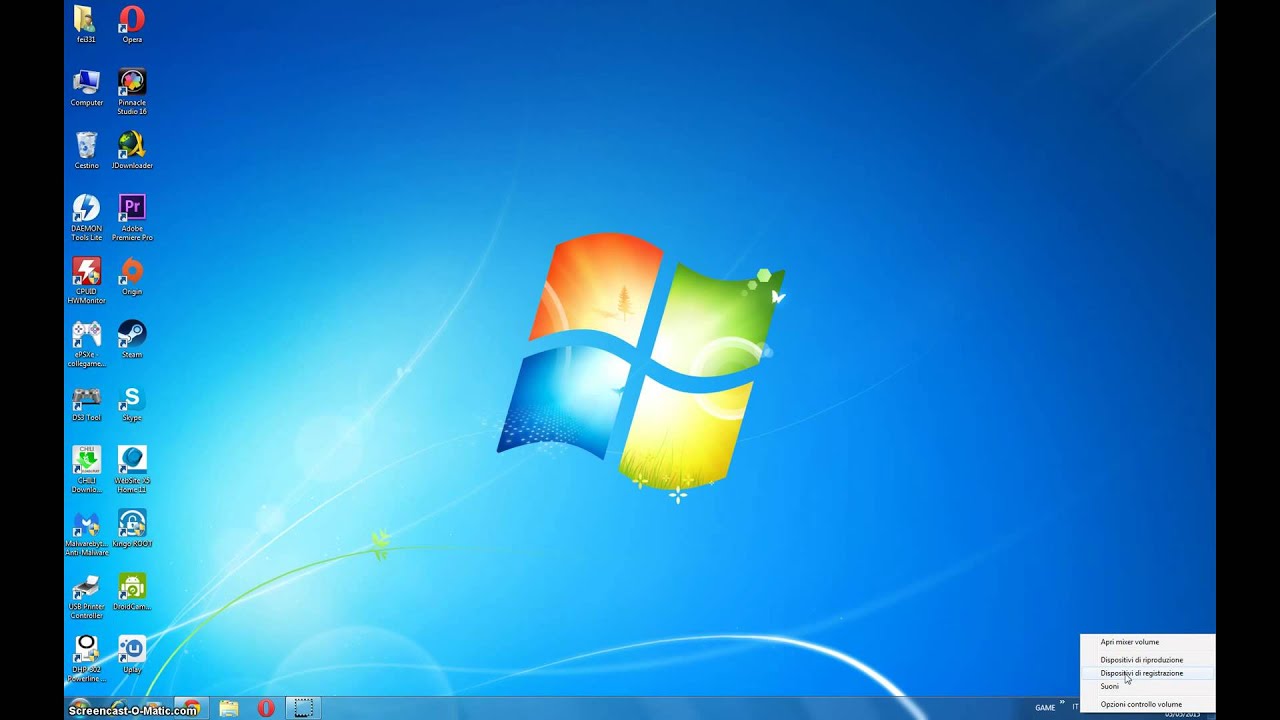
Task: Choose Apri mixer volume
Action: 1147,642
